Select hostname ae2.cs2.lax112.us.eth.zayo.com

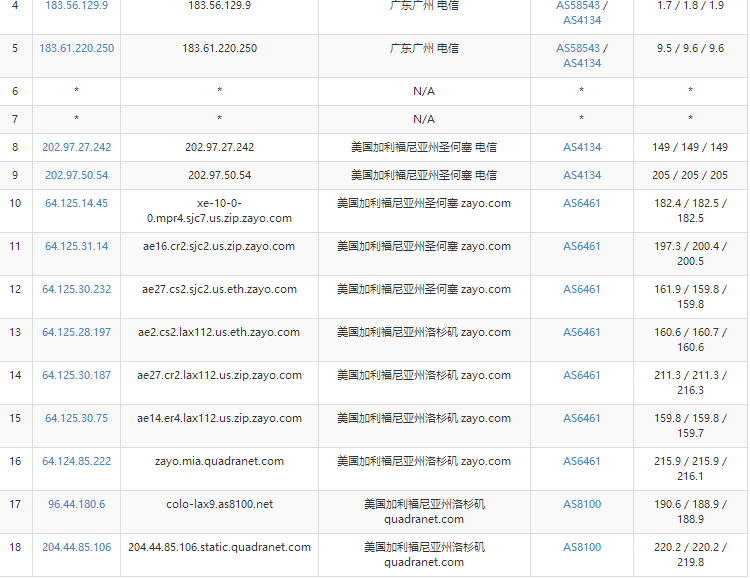pos(219,333)
